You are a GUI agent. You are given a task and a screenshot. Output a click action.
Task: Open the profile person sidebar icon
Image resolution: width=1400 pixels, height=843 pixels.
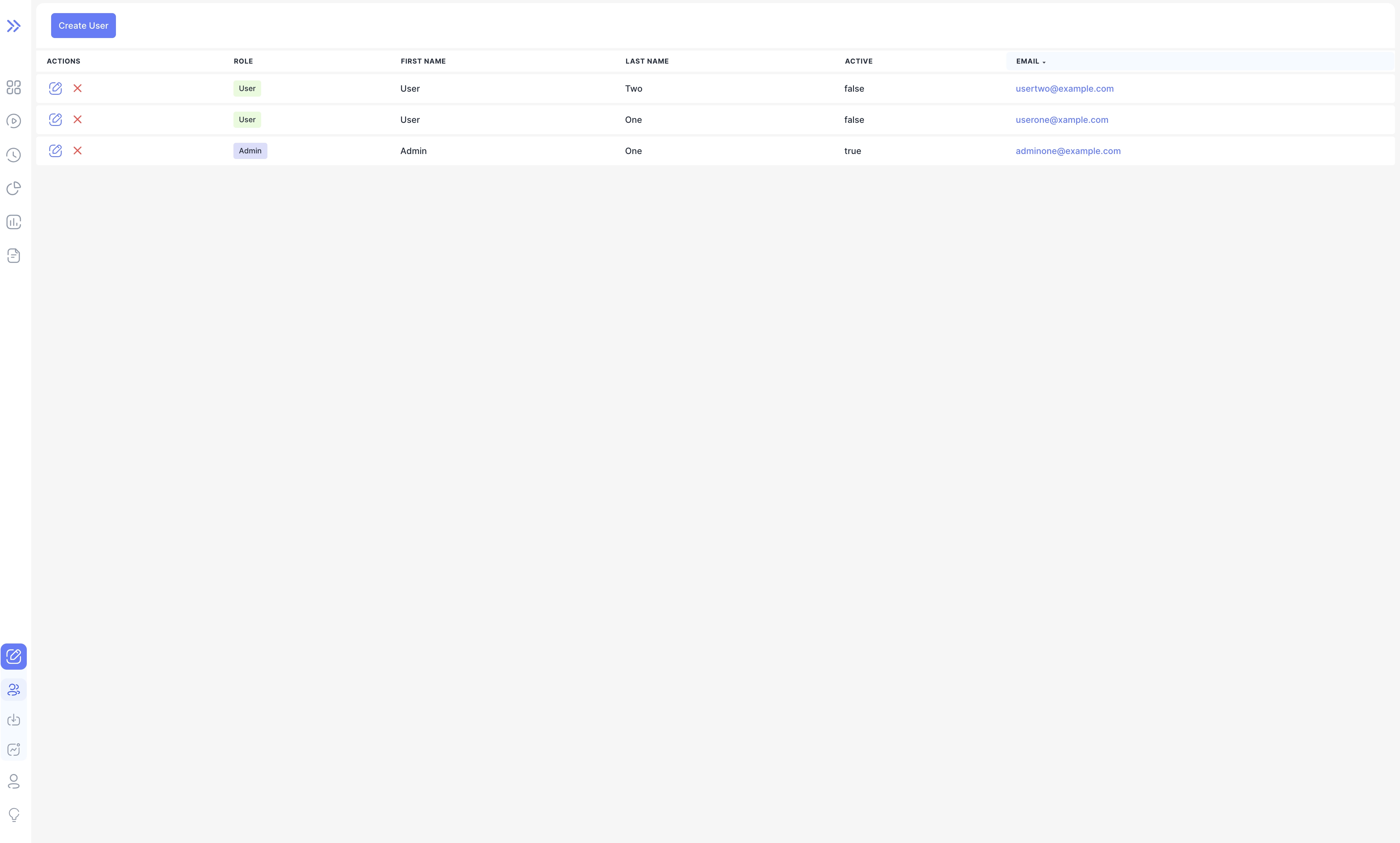[14, 782]
